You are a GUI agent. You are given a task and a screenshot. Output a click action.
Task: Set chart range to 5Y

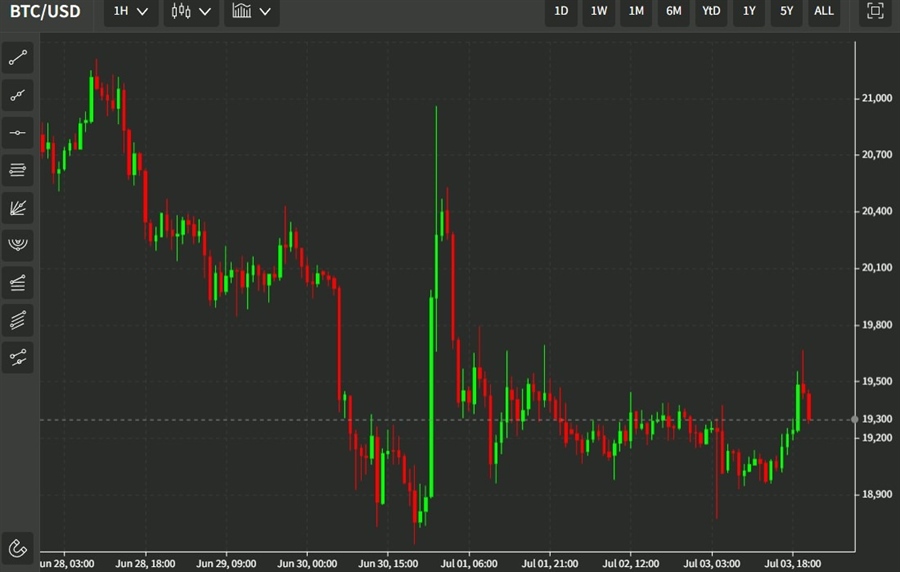(x=786, y=11)
